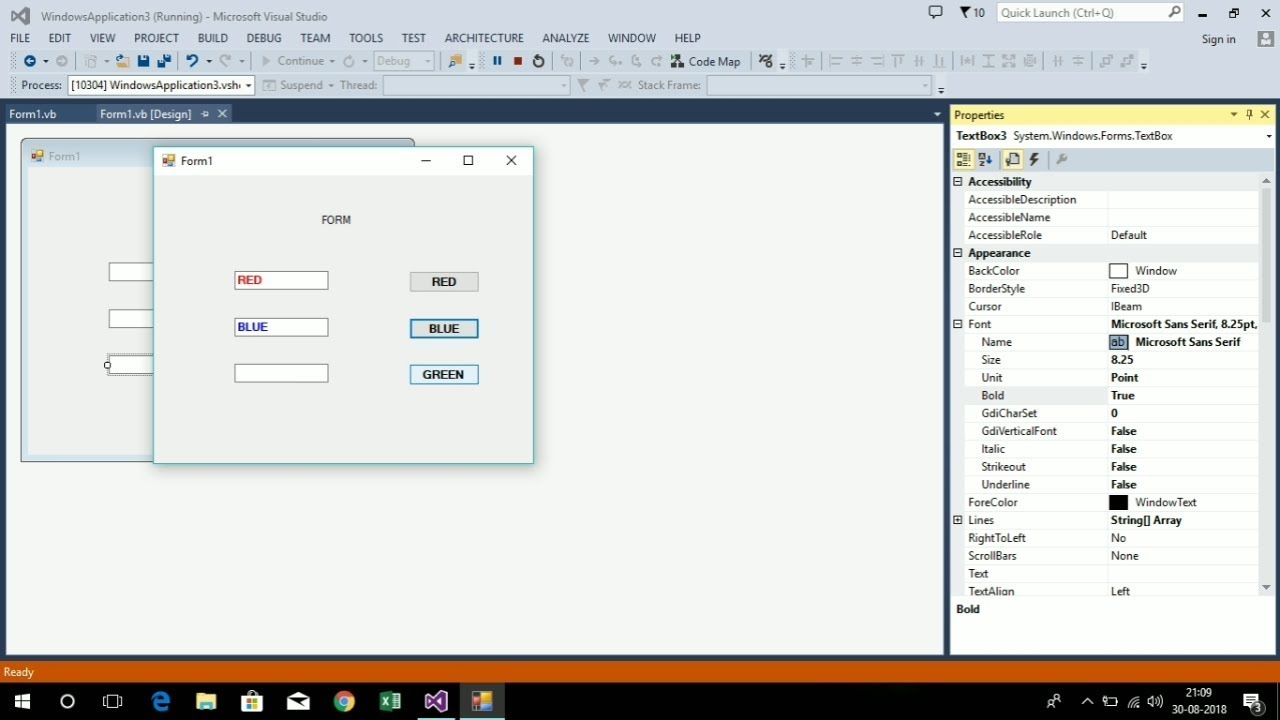Open the TOOLS menu
This screenshot has width=1280, height=720.
366,38
